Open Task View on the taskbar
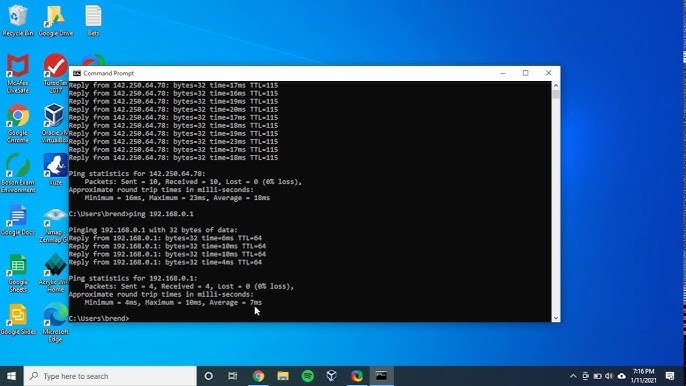Viewport: 686px width, 386px height. coord(233,376)
